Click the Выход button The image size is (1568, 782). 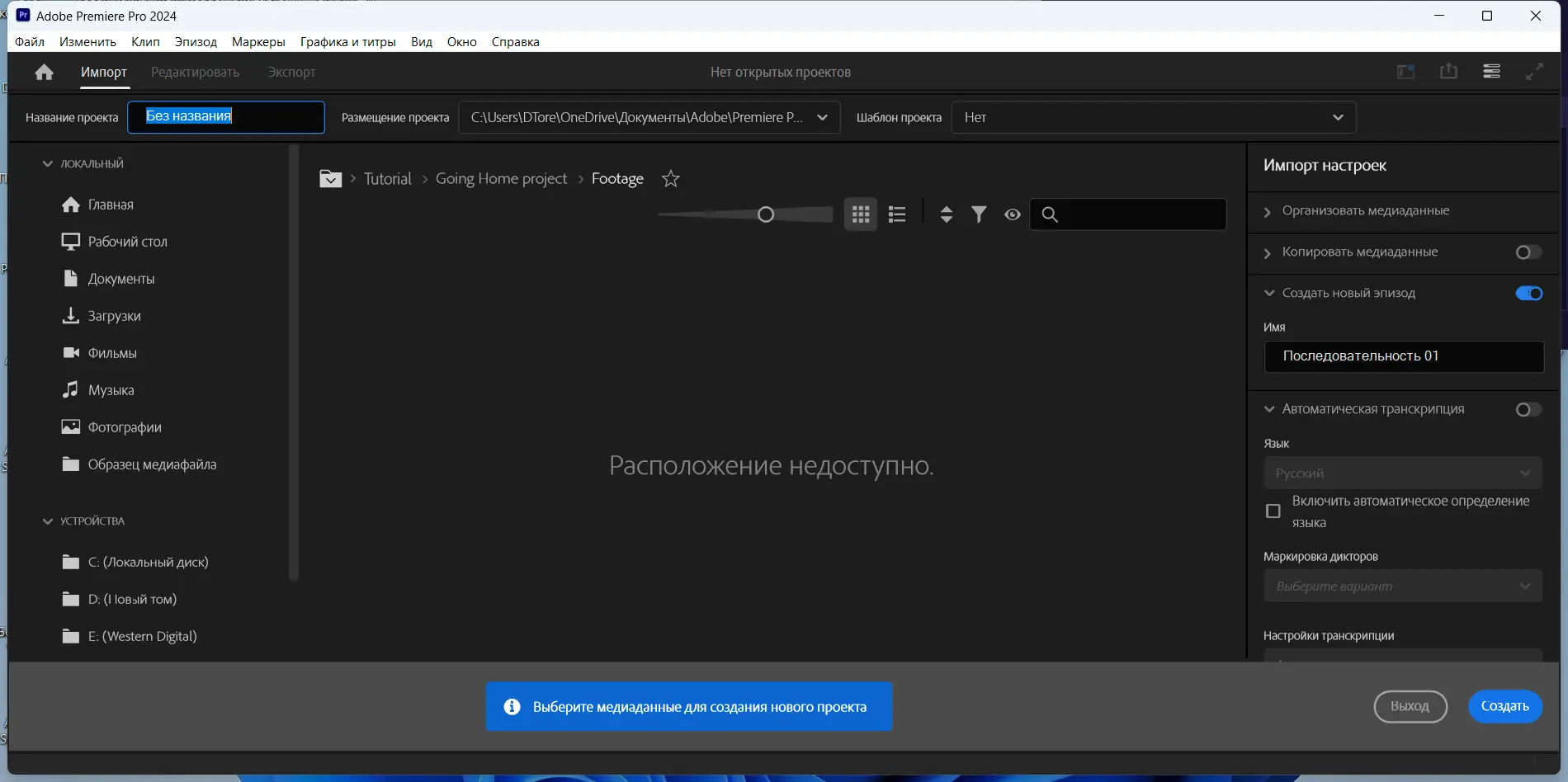(1410, 706)
